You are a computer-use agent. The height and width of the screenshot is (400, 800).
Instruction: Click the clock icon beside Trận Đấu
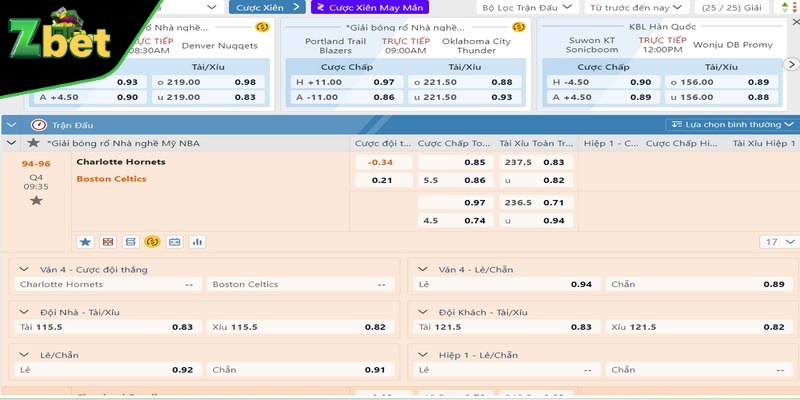coord(39,125)
